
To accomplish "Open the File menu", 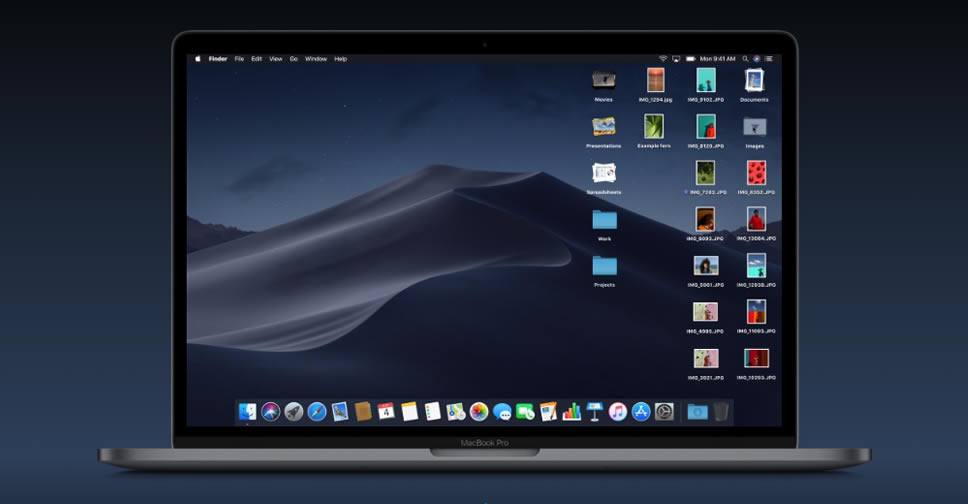I will coord(239,59).
